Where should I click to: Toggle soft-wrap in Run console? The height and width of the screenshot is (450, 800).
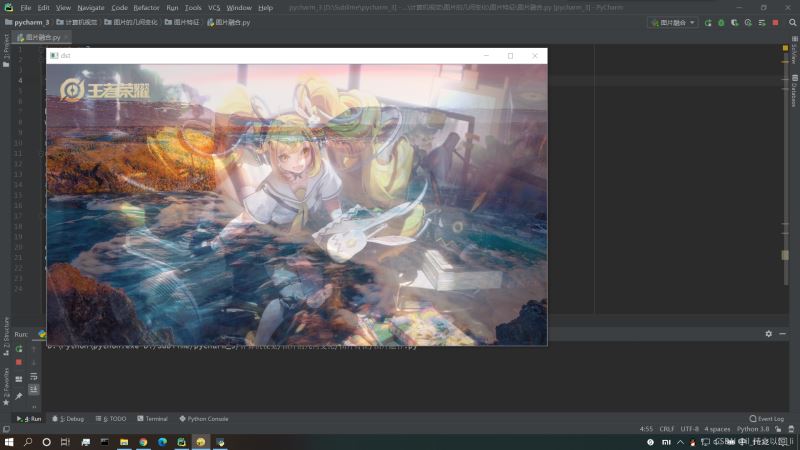click(34, 377)
